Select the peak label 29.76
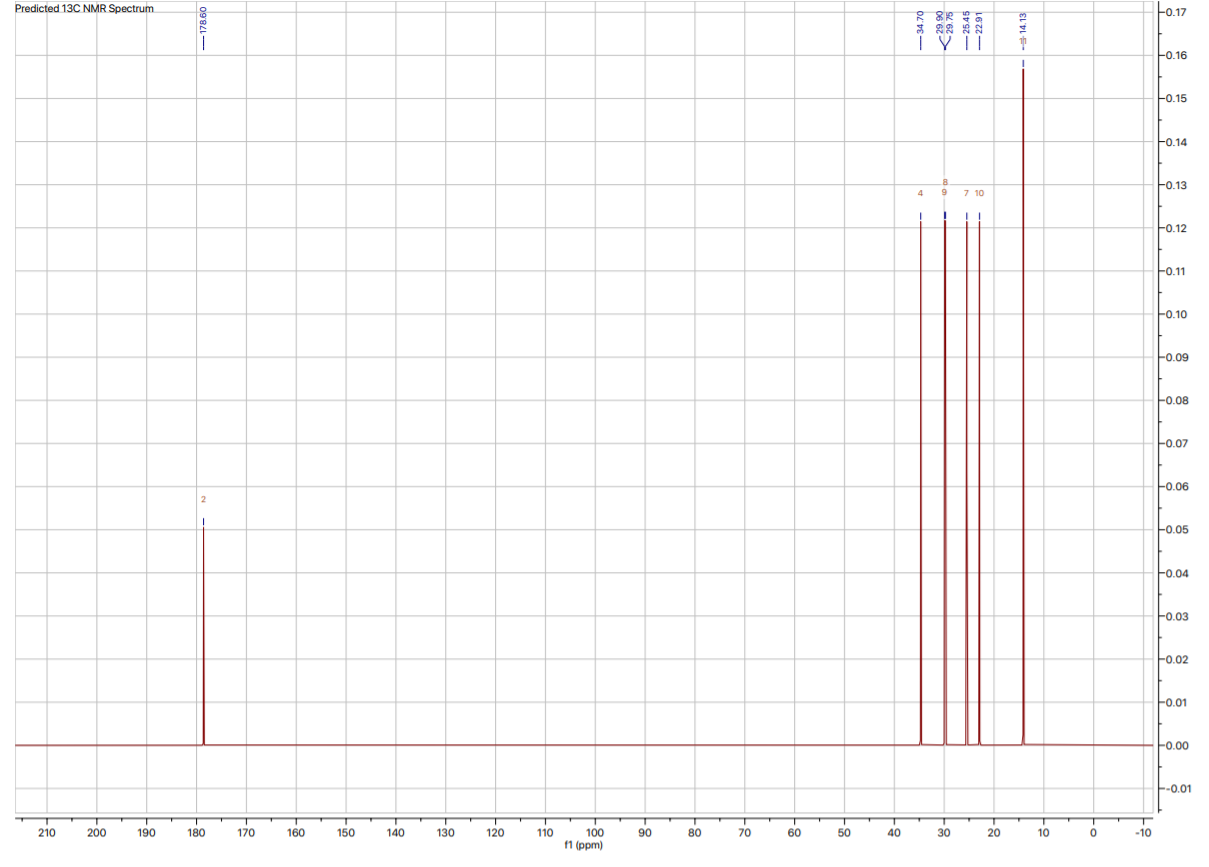The height and width of the screenshot is (867, 1209). click(x=948, y=22)
